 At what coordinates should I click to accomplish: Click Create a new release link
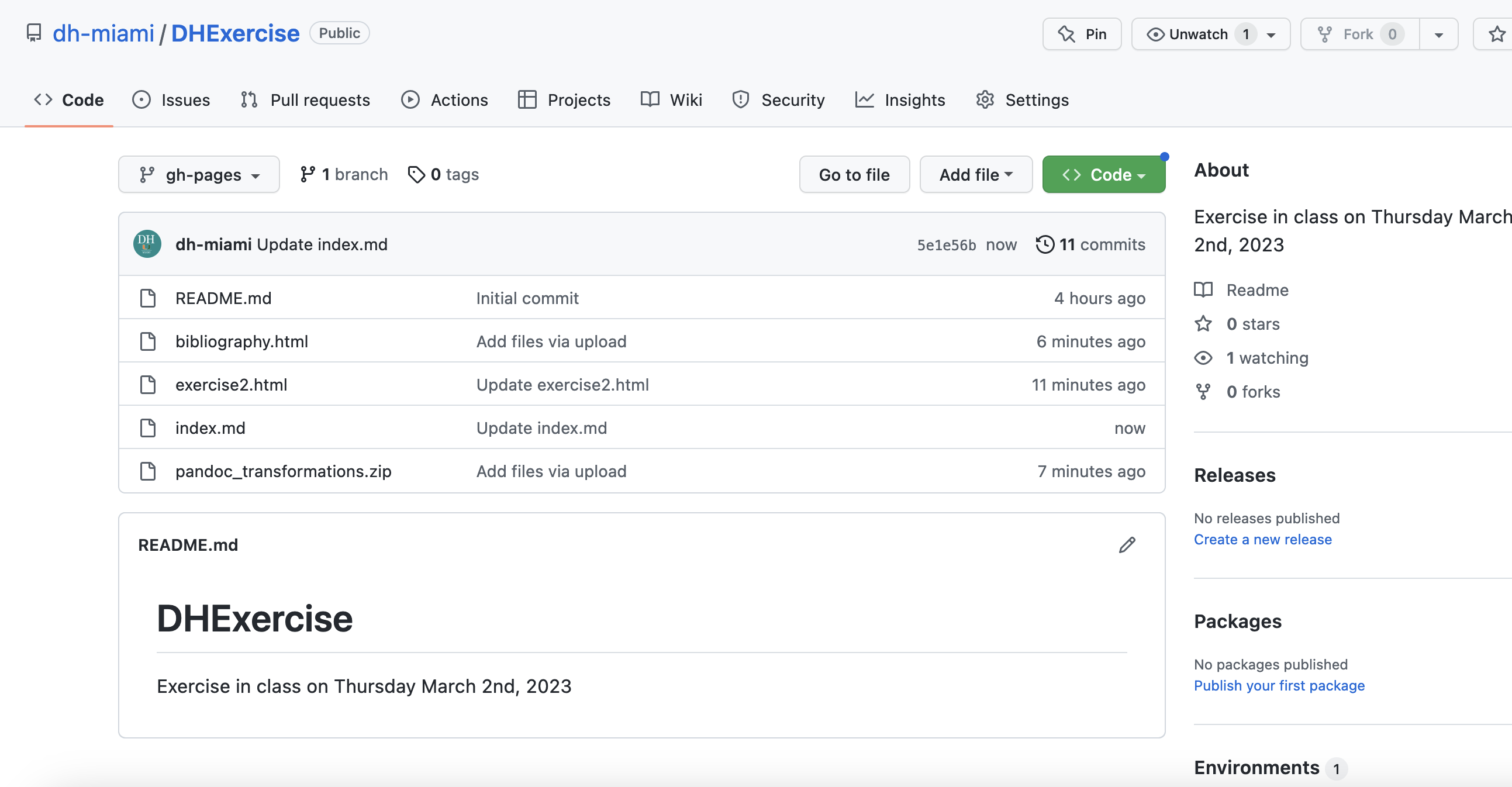pyautogui.click(x=1262, y=539)
